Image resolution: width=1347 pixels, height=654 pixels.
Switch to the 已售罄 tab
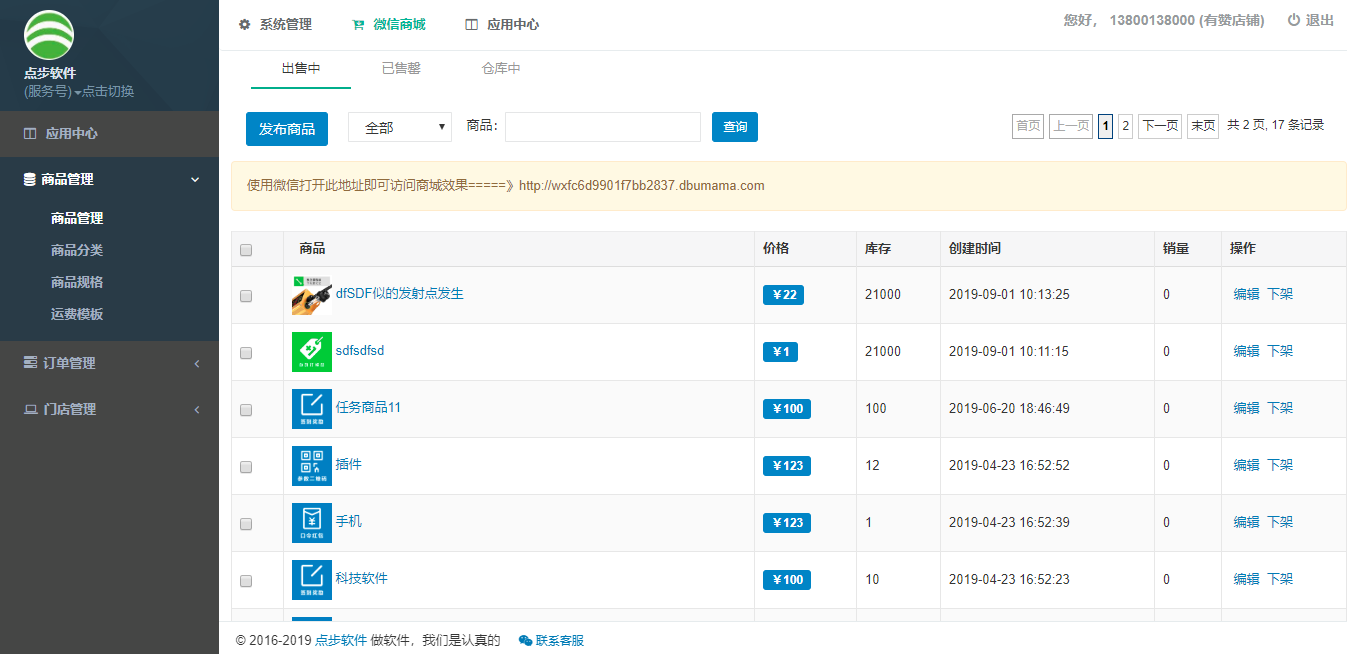401,69
